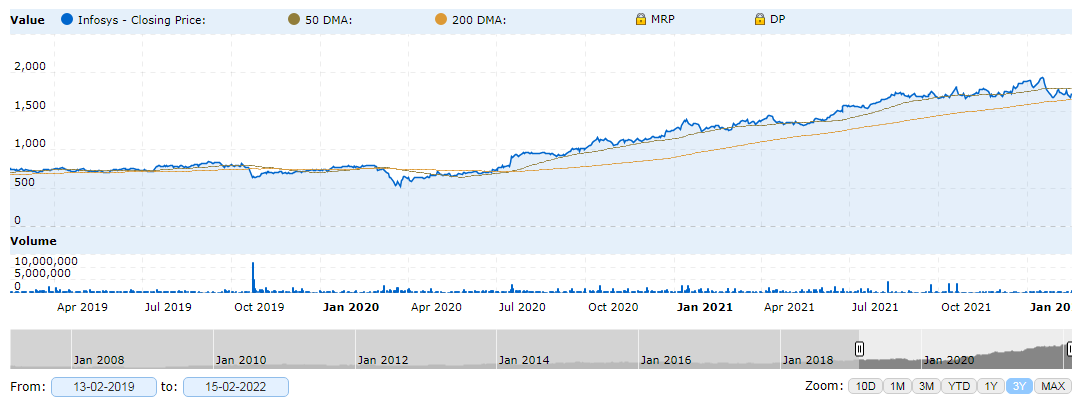Select the 1M zoom range
The image size is (1082, 401).
[897, 386]
